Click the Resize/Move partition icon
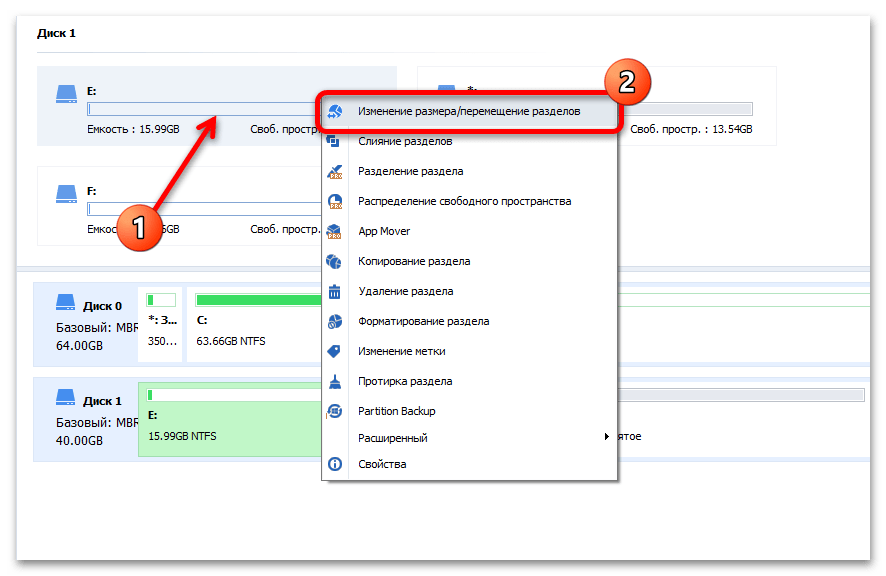Screen dimensions: 886x576 click(335, 111)
